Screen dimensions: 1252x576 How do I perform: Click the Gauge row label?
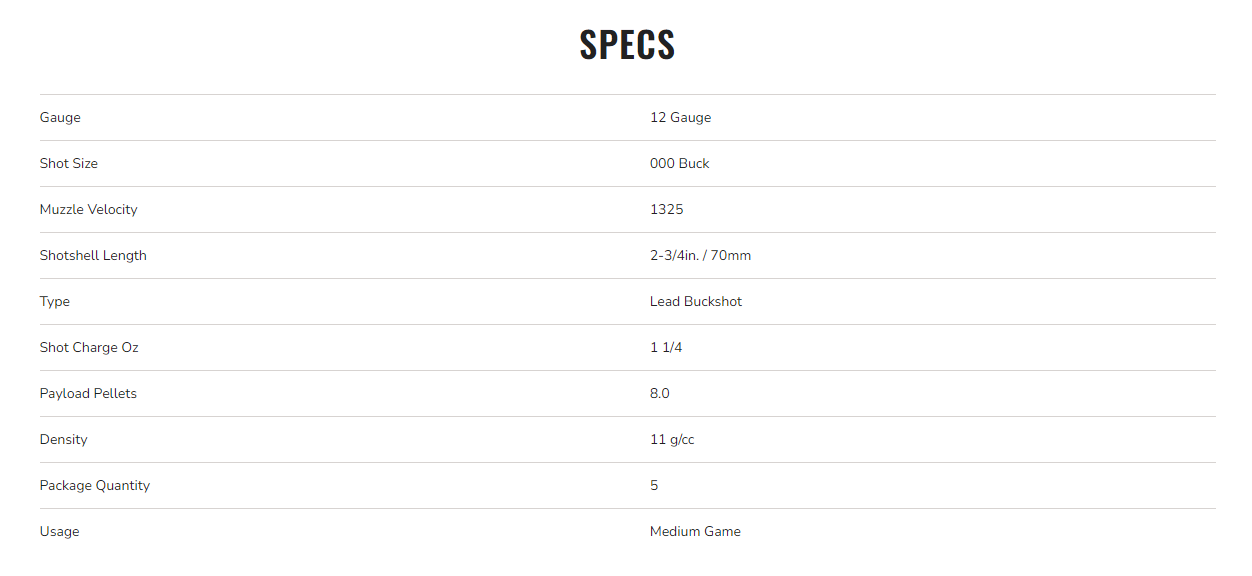coord(60,117)
